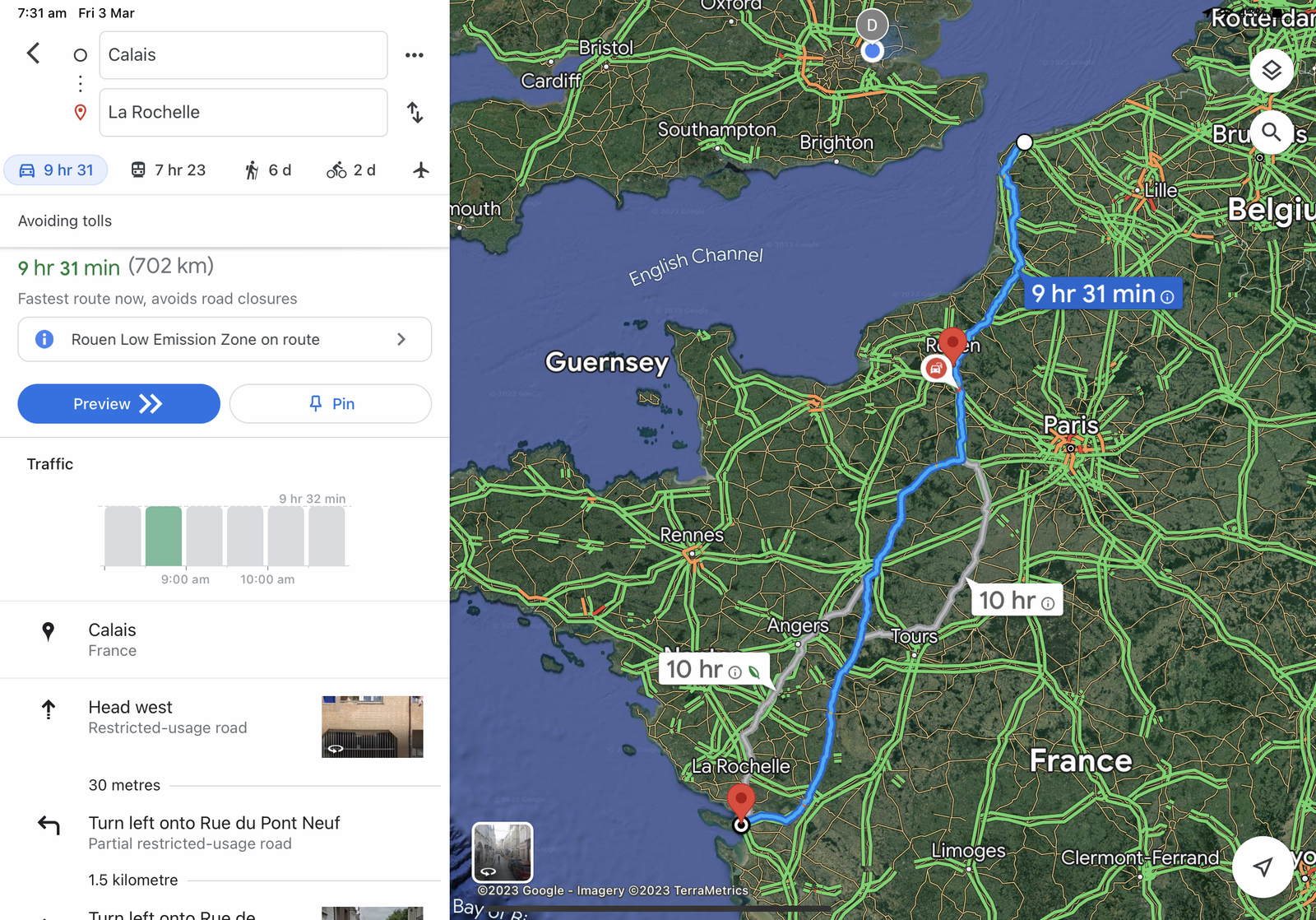Tap the back arrow icon
Viewport: 1316px width, 920px height.
point(33,54)
